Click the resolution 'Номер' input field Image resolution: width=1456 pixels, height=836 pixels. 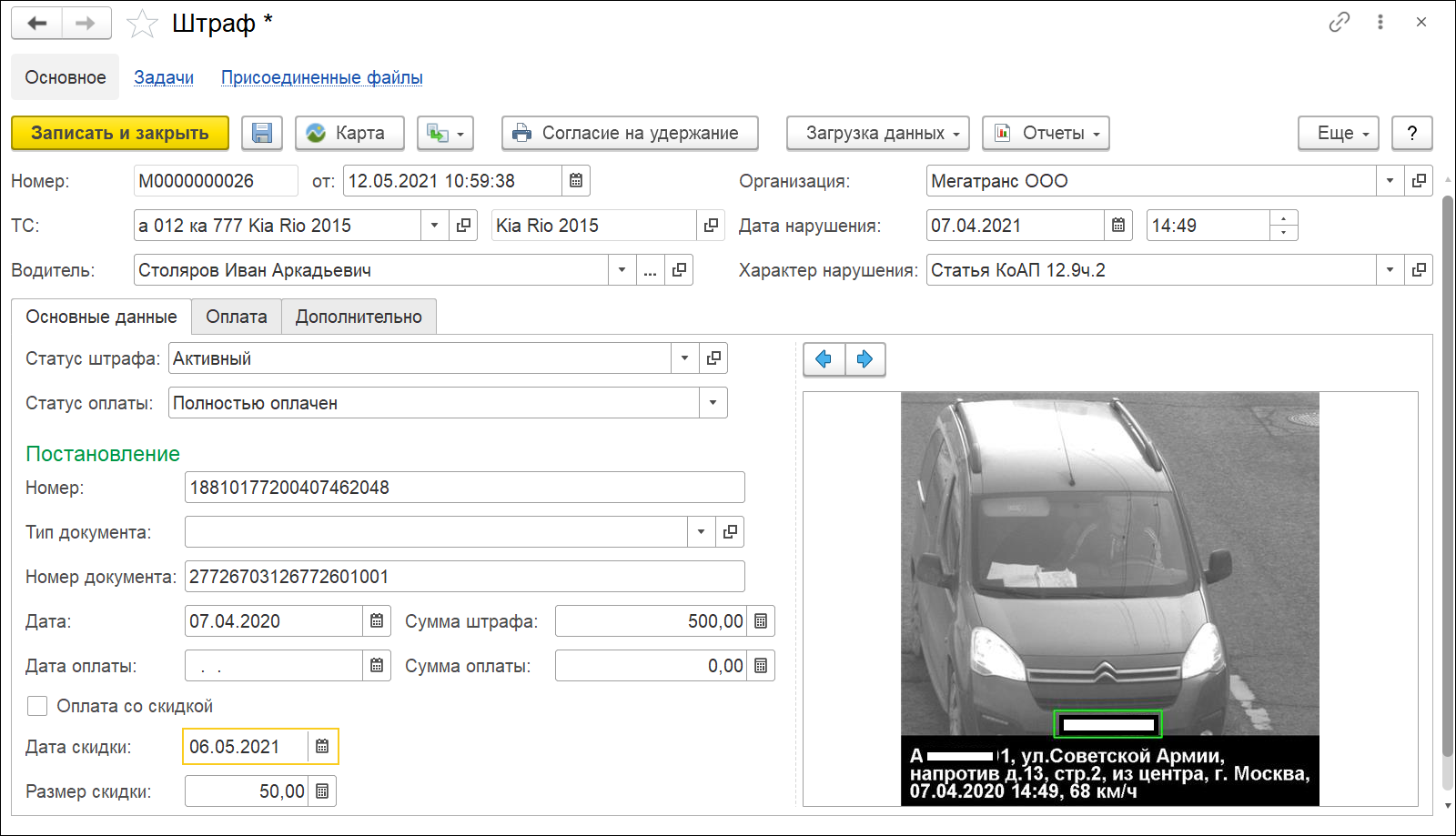464,488
